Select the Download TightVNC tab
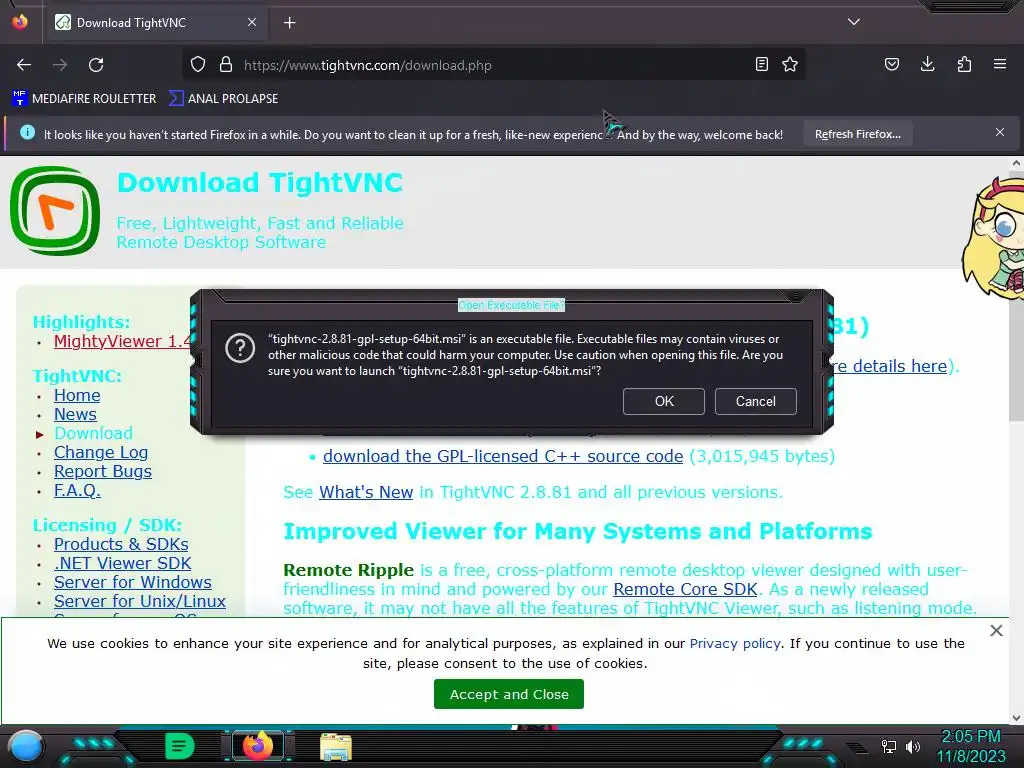Image resolution: width=1024 pixels, height=768 pixels. [155, 22]
